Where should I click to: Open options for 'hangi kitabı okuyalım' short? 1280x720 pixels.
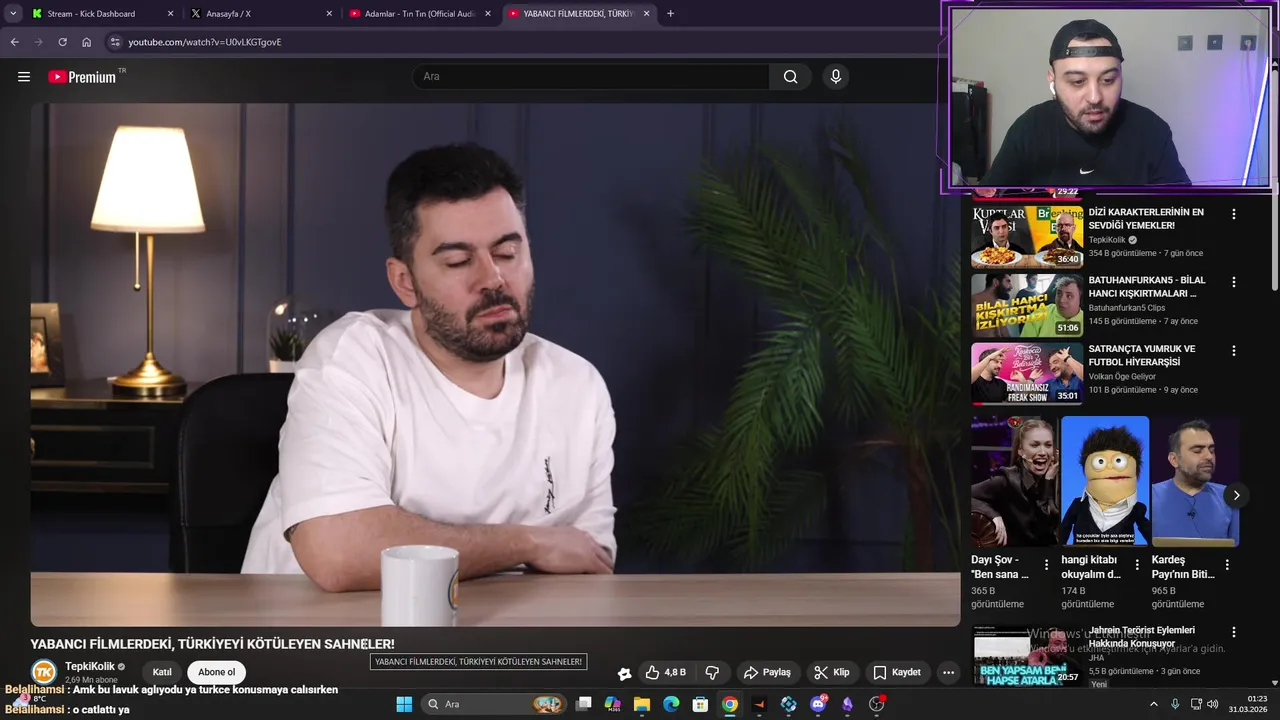[x=1137, y=565]
